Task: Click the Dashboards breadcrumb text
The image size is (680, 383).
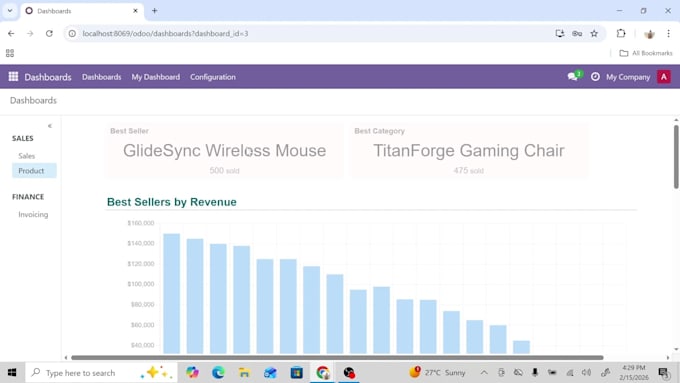Action: coord(33,100)
